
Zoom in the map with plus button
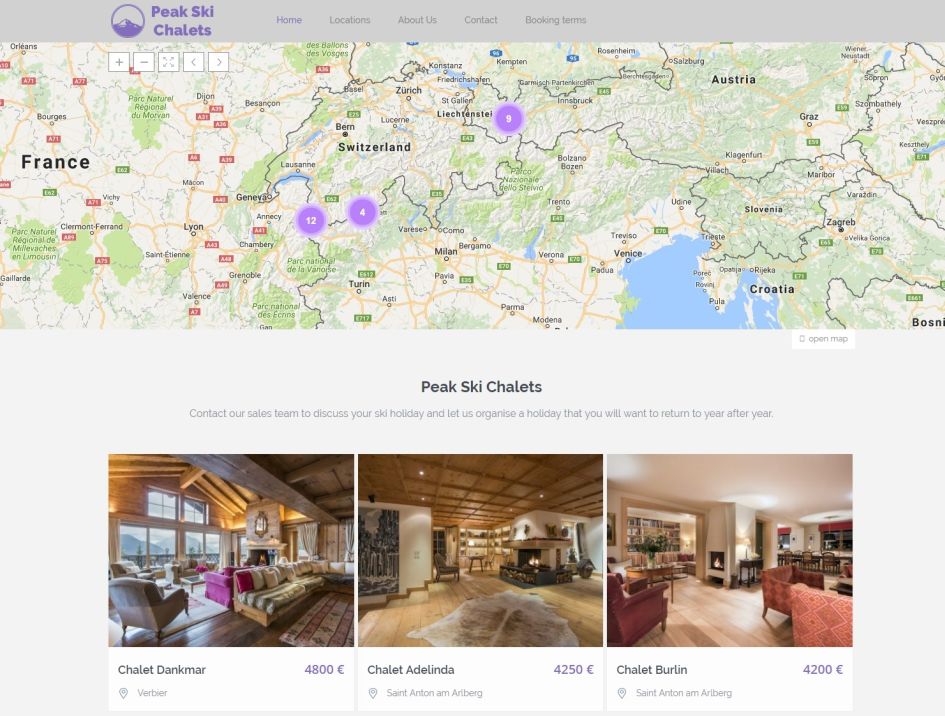click(x=119, y=62)
